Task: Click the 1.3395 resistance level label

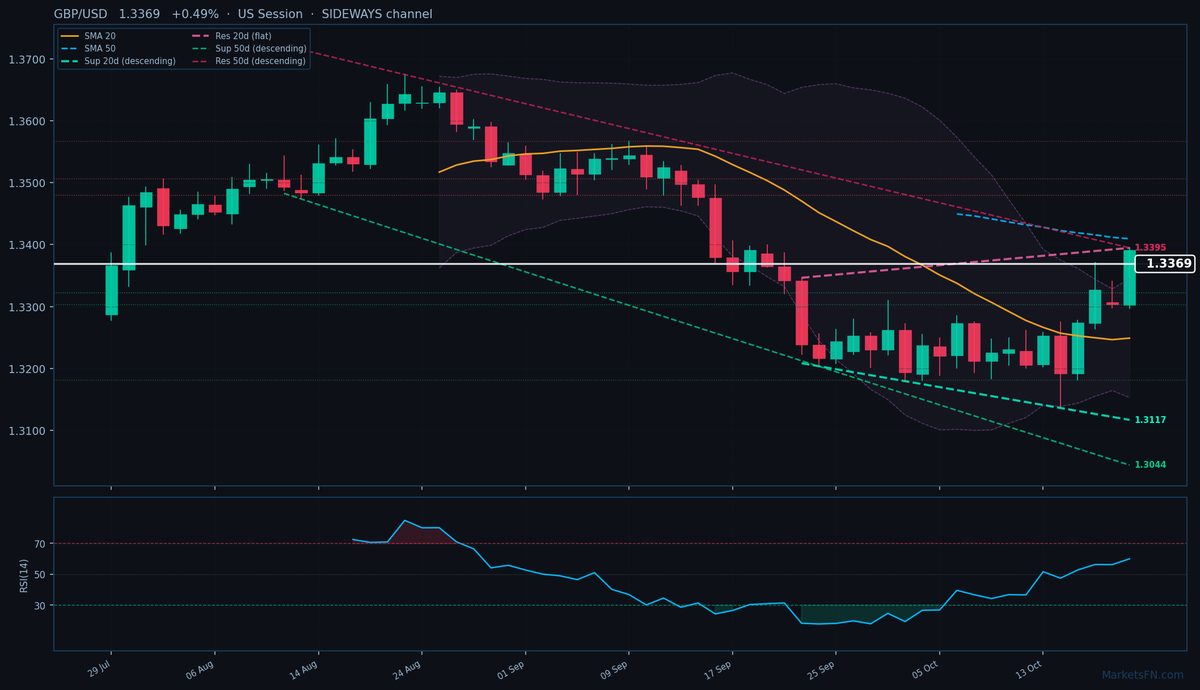Action: (x=1150, y=247)
